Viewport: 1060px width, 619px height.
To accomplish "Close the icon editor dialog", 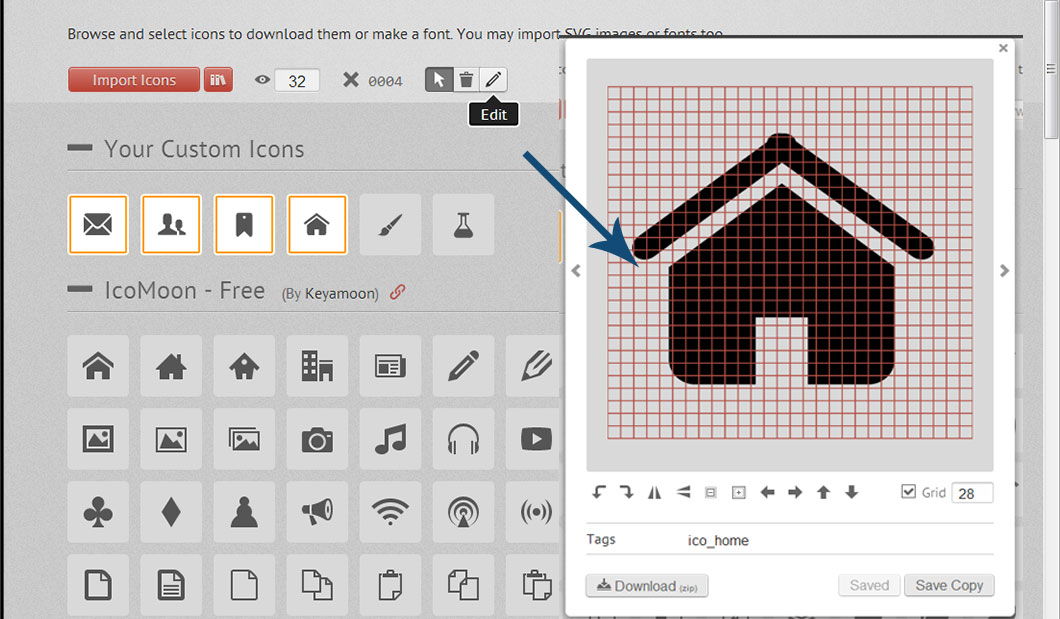I will point(1003,48).
